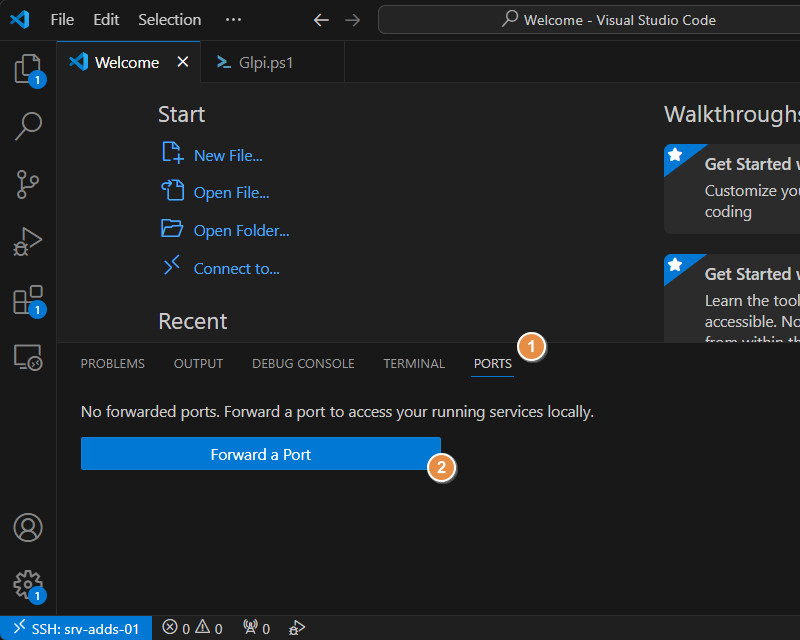Open the Source Control view
The width and height of the screenshot is (800, 640).
[28, 184]
